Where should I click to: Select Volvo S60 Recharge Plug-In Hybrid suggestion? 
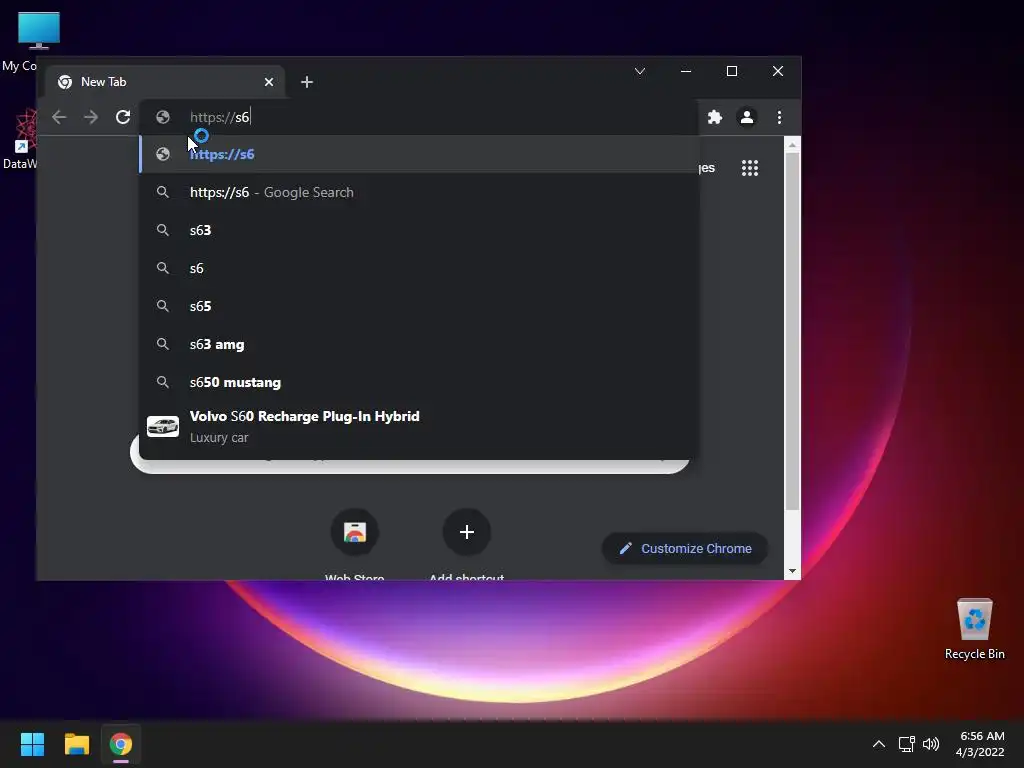(419, 426)
